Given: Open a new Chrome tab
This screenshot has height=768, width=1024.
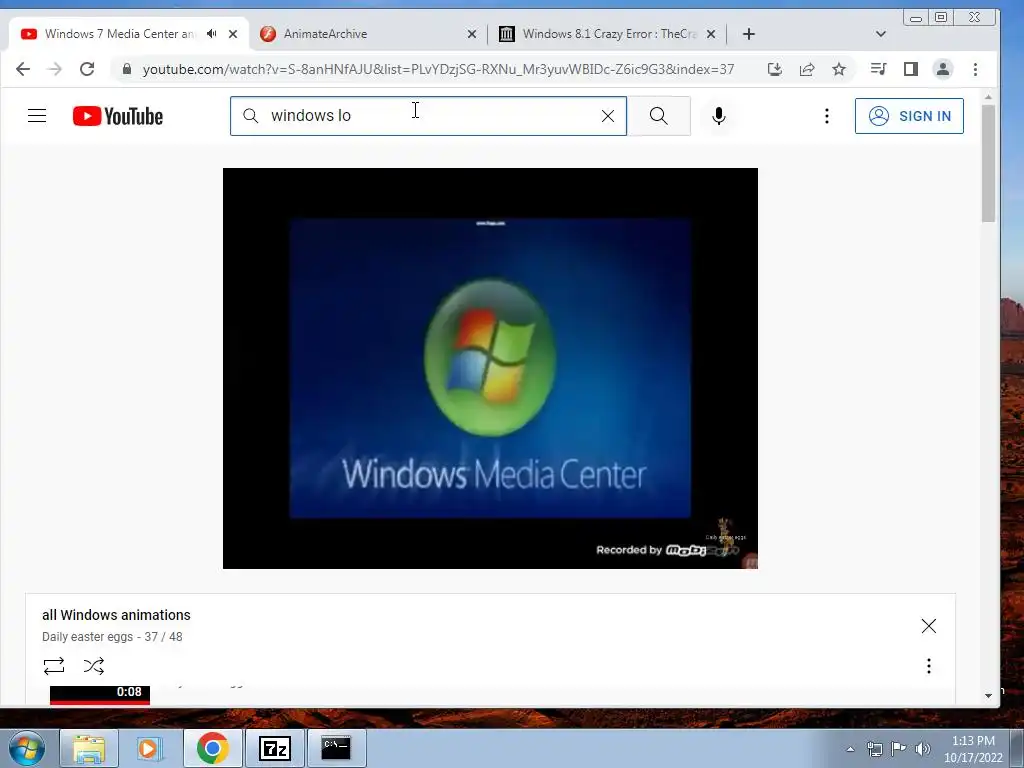Looking at the screenshot, I should 748,34.
